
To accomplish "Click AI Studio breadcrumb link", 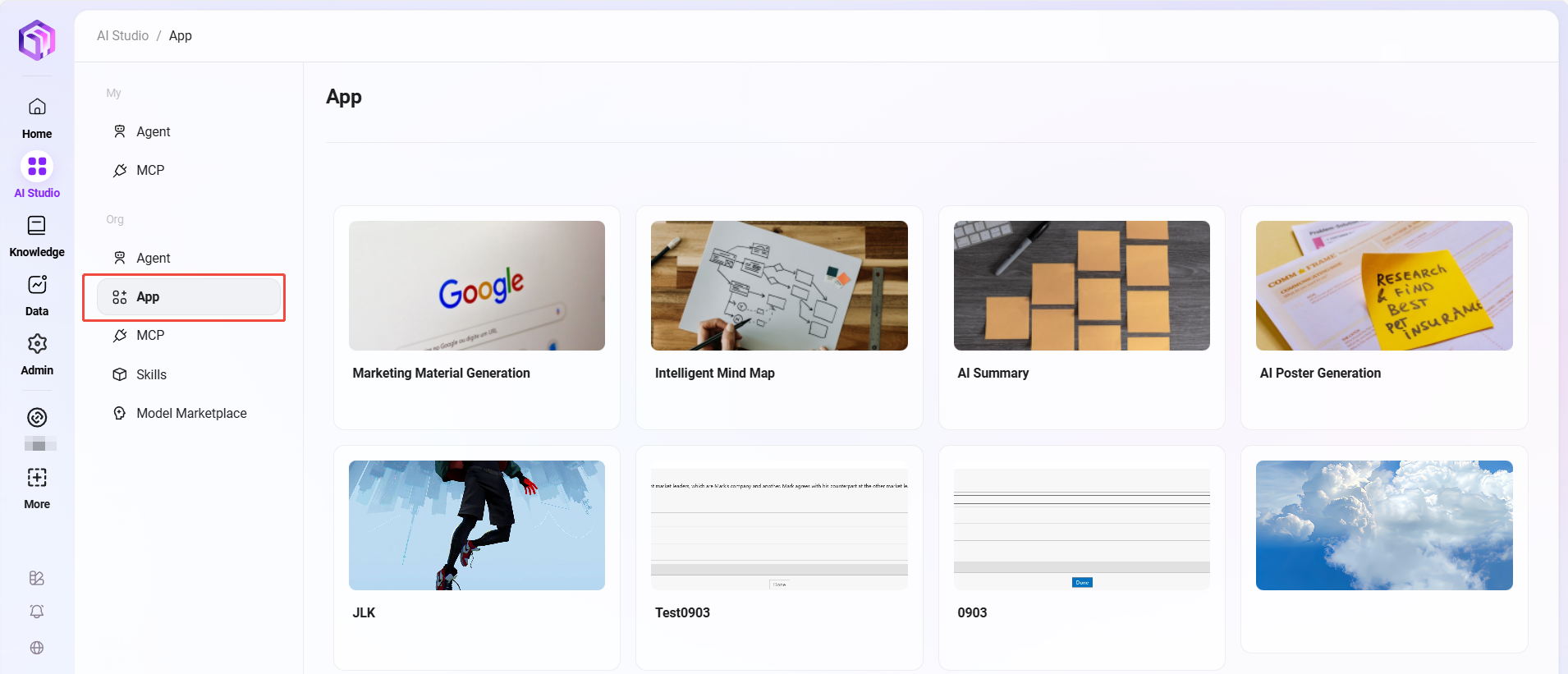I will [122, 35].
